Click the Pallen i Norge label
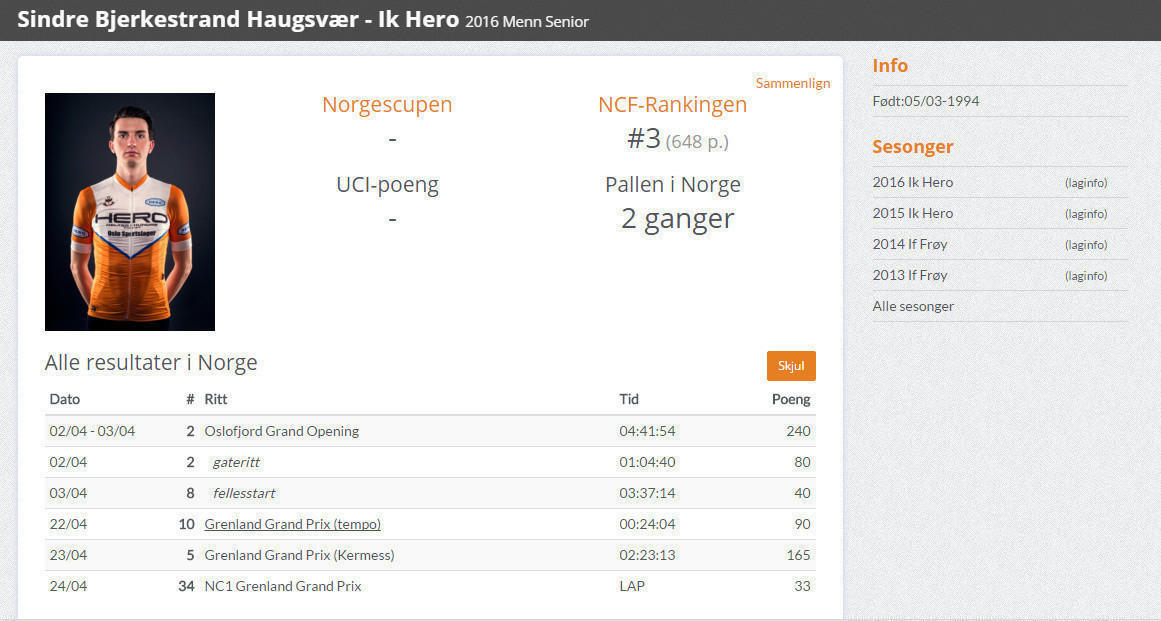 672,184
